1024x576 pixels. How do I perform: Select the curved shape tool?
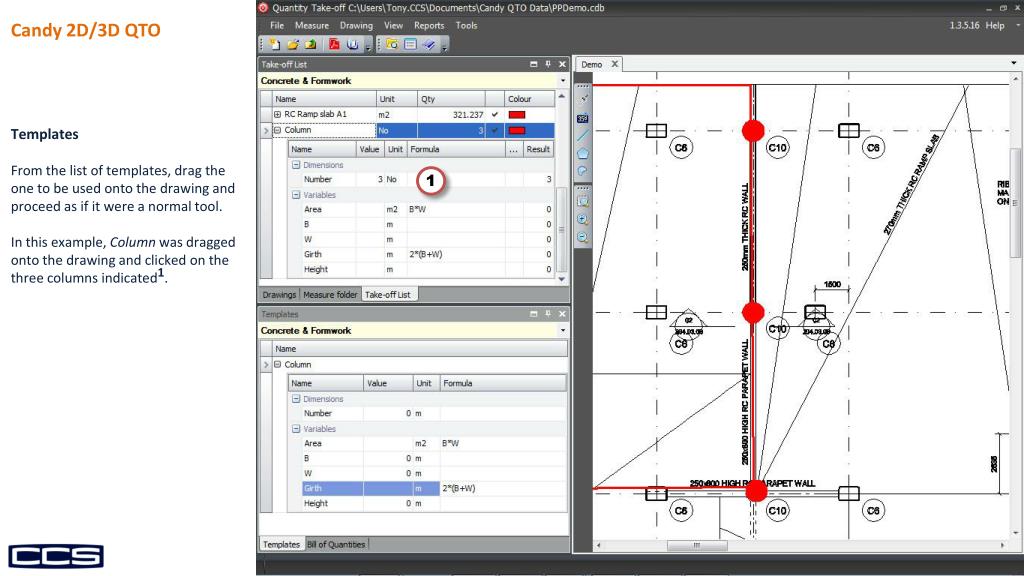[x=583, y=171]
